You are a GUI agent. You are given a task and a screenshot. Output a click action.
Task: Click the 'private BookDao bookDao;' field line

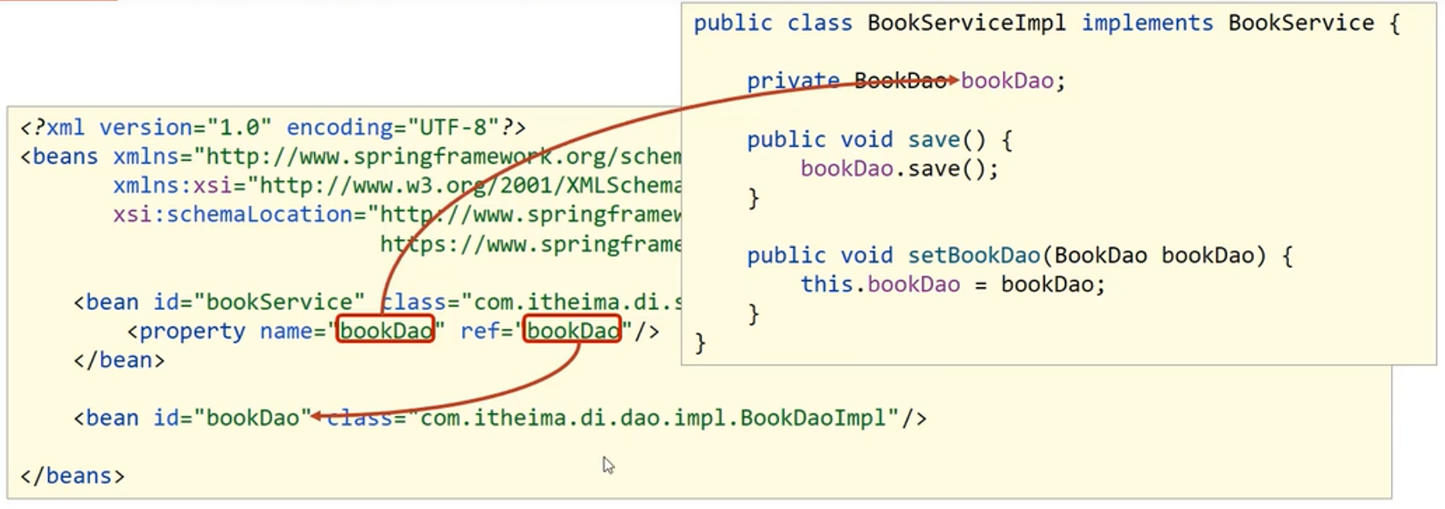tap(907, 81)
